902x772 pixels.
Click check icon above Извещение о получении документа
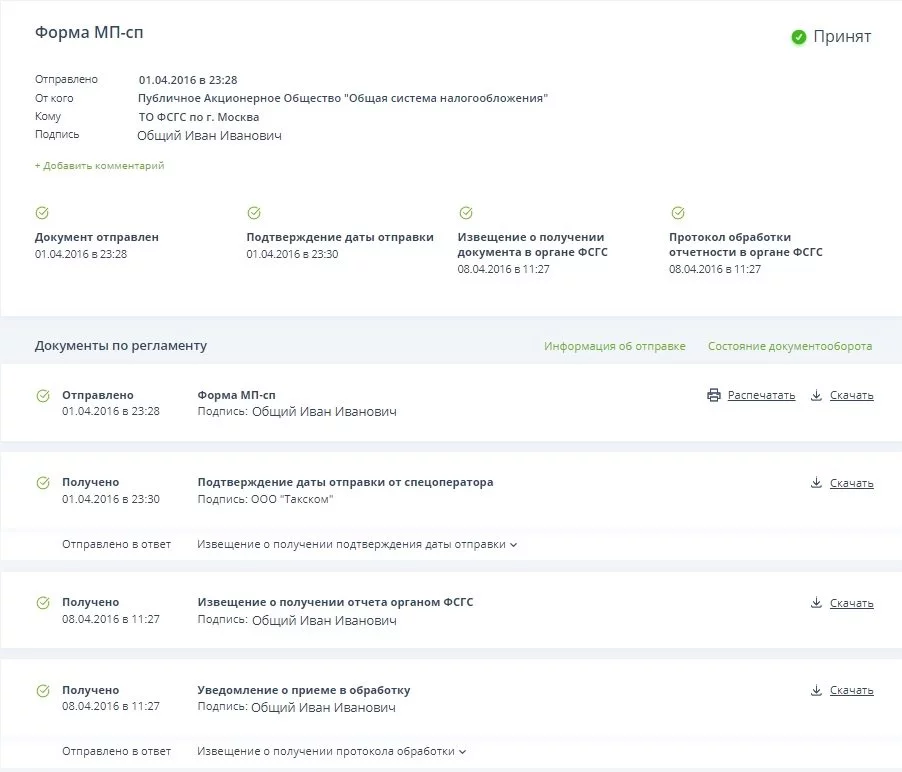(x=465, y=213)
